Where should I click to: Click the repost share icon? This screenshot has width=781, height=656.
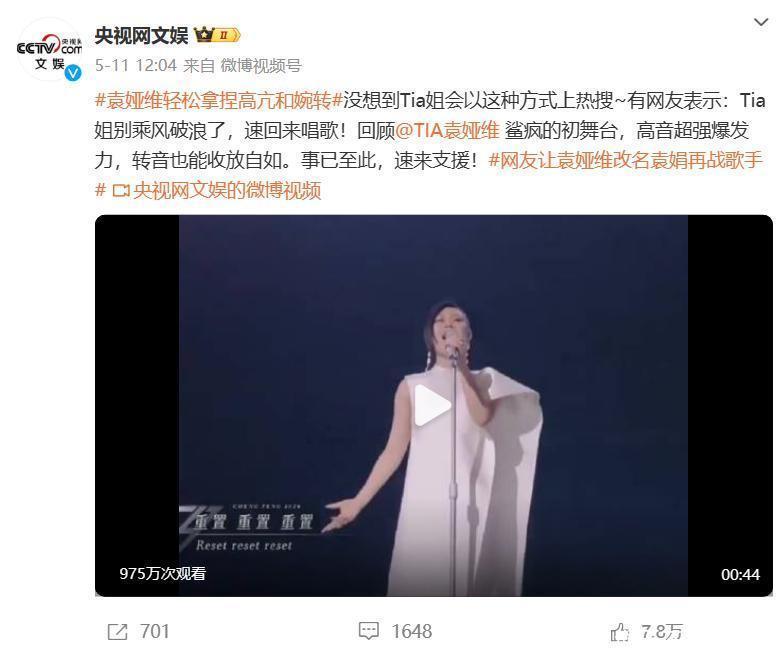point(118,632)
